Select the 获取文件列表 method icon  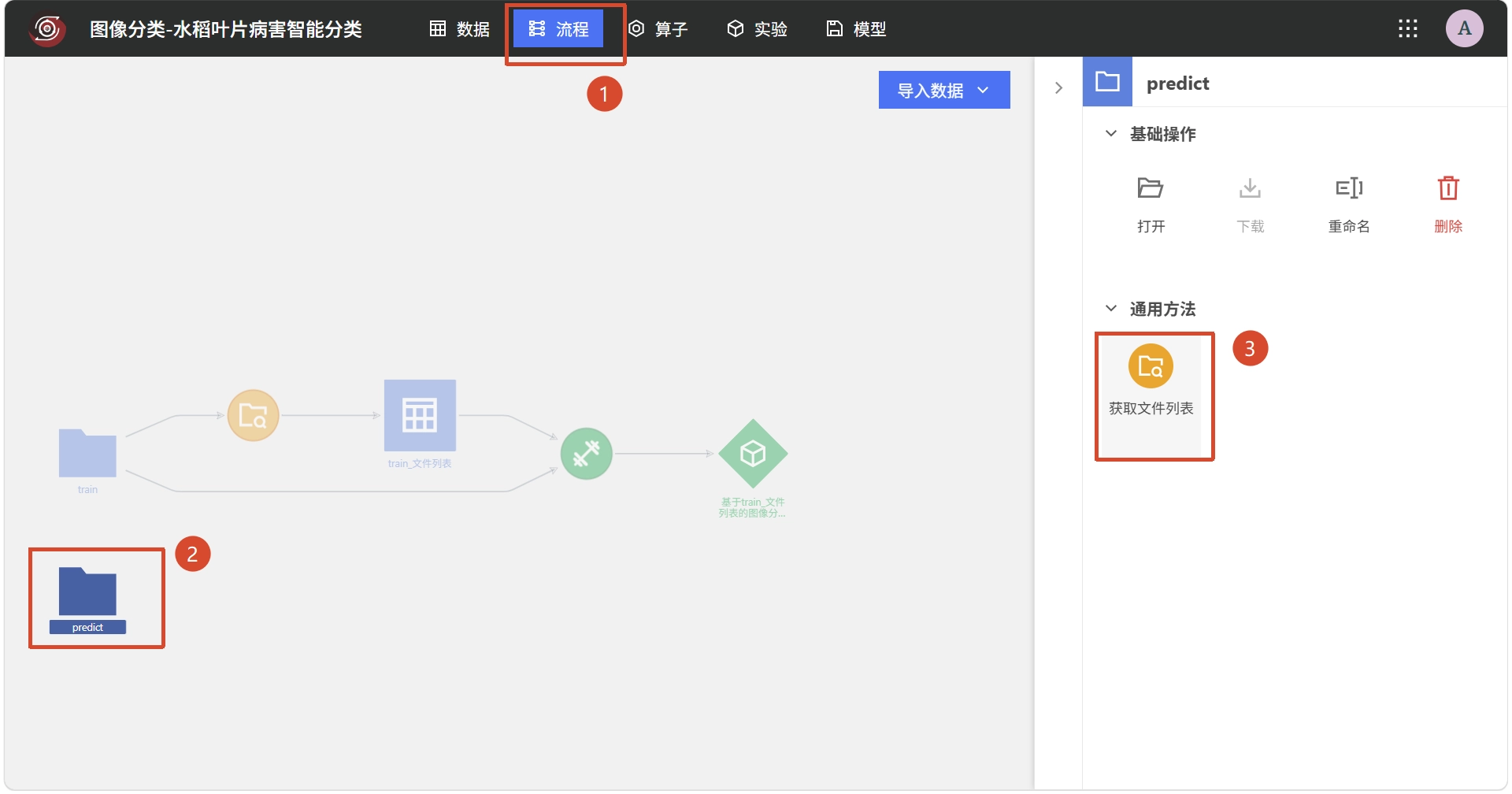[1151, 366]
